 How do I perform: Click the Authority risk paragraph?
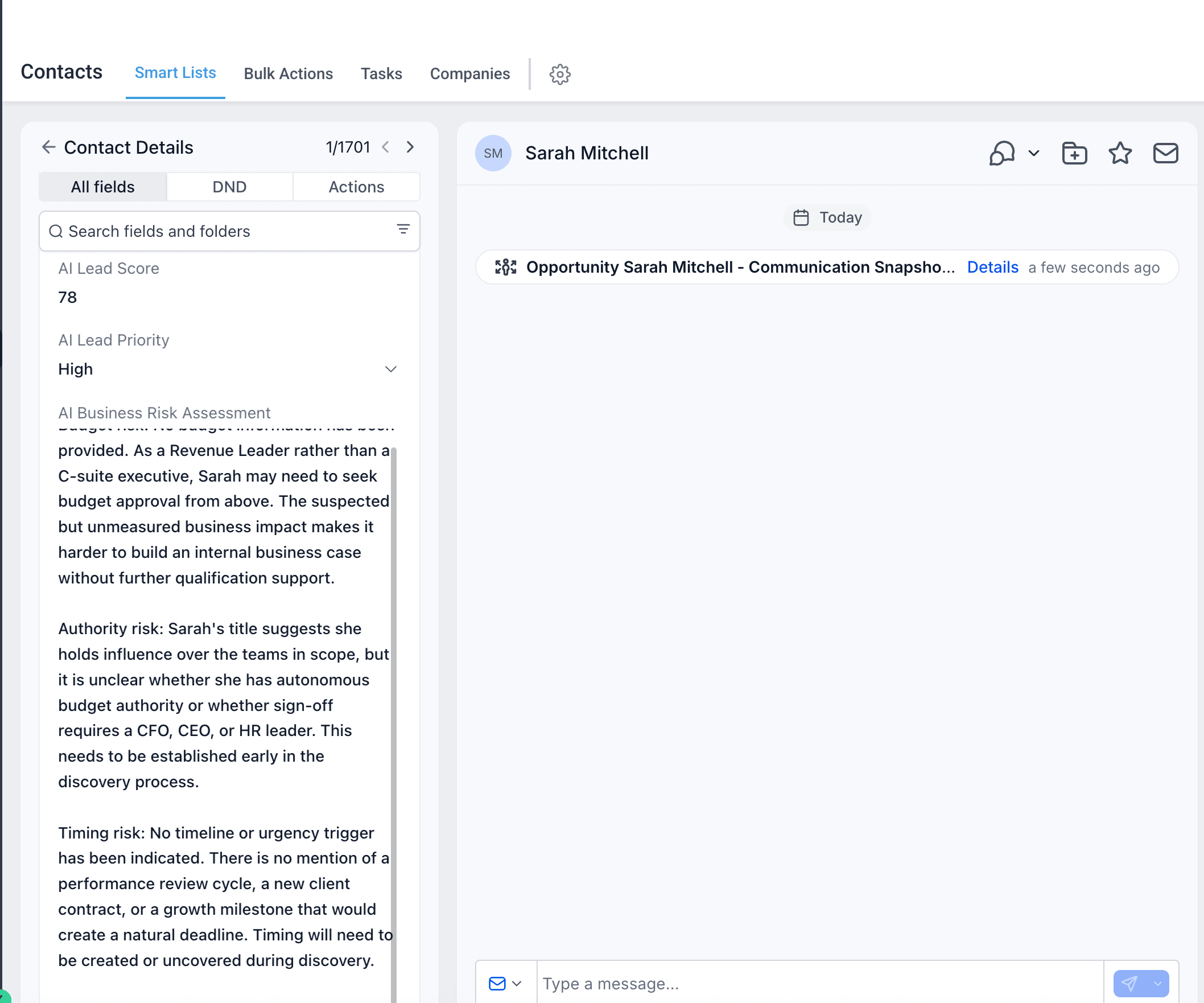tap(224, 705)
